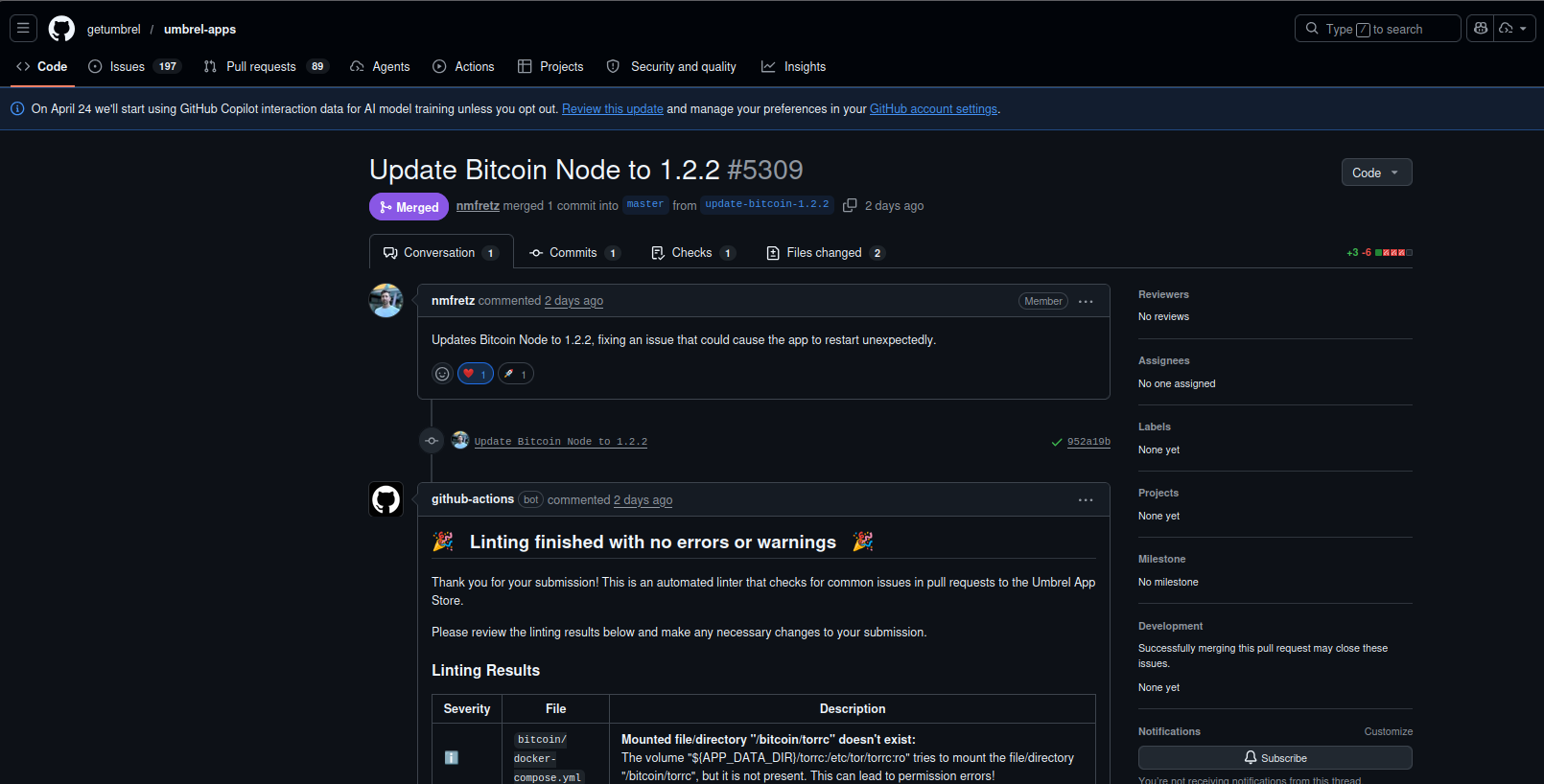
Task: Select the 'Member' badge text
Action: click(1043, 301)
